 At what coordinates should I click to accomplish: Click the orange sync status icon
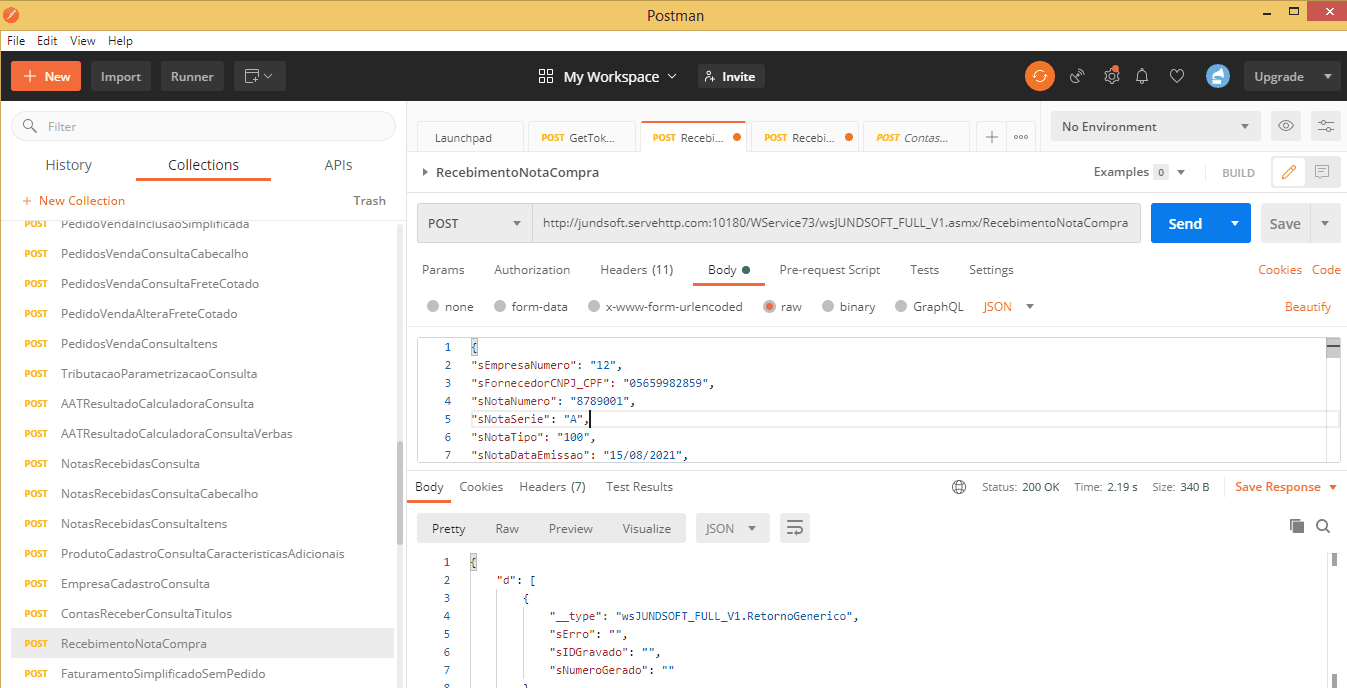coord(1040,77)
